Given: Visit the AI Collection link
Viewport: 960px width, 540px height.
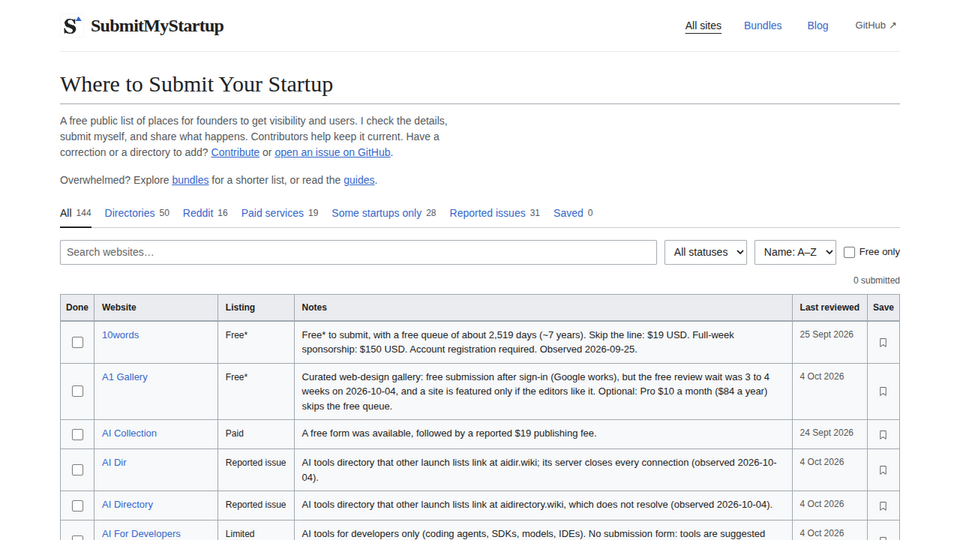Looking at the screenshot, I should [129, 433].
